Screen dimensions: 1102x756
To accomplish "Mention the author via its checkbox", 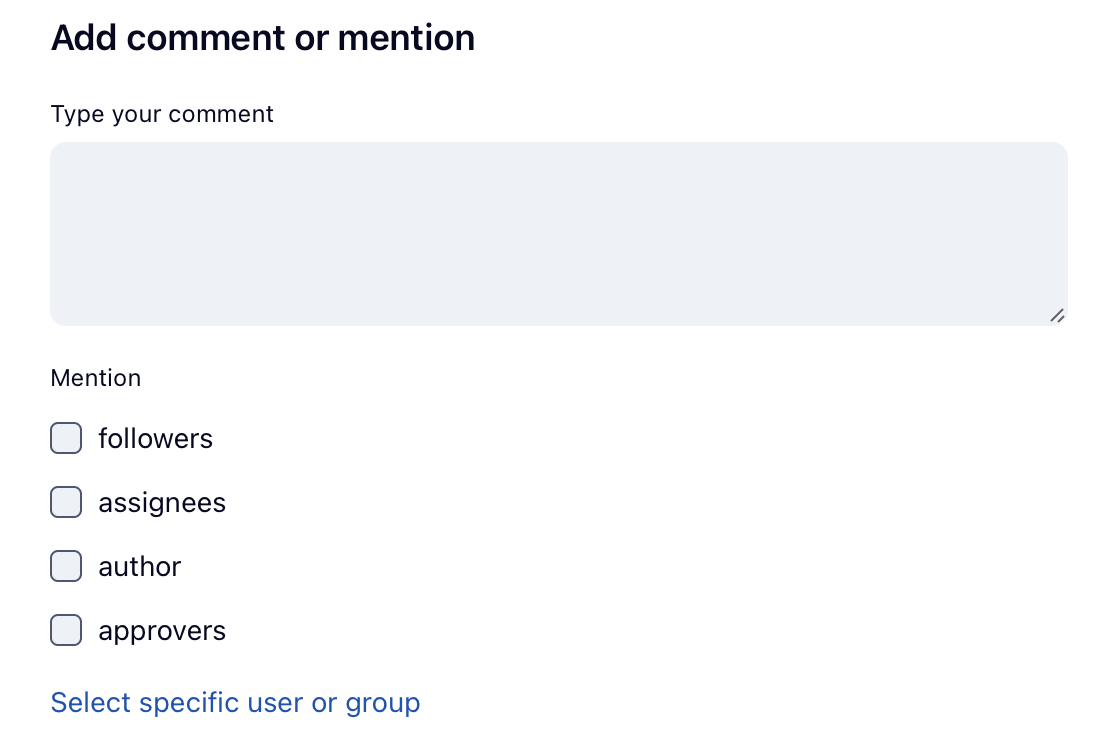I will click(66, 566).
